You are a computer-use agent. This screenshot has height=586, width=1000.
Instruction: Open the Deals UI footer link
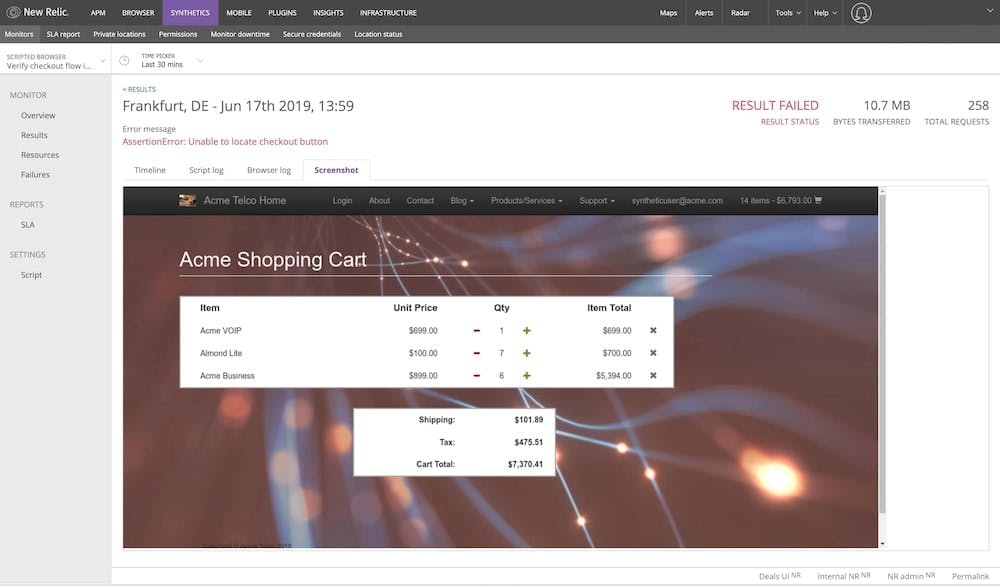point(779,576)
